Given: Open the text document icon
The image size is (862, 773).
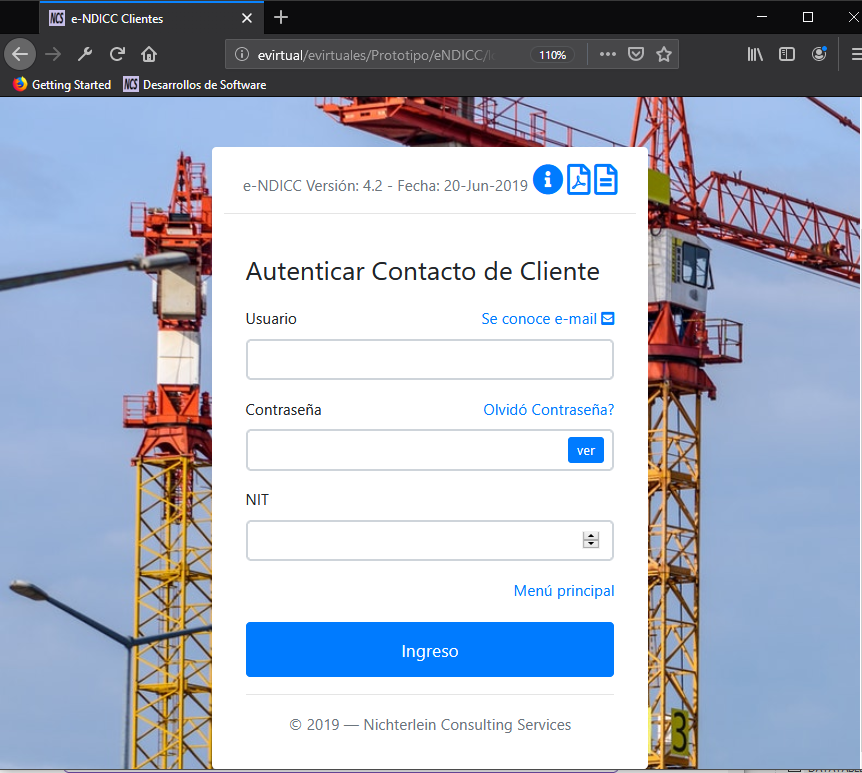Looking at the screenshot, I should click(605, 180).
